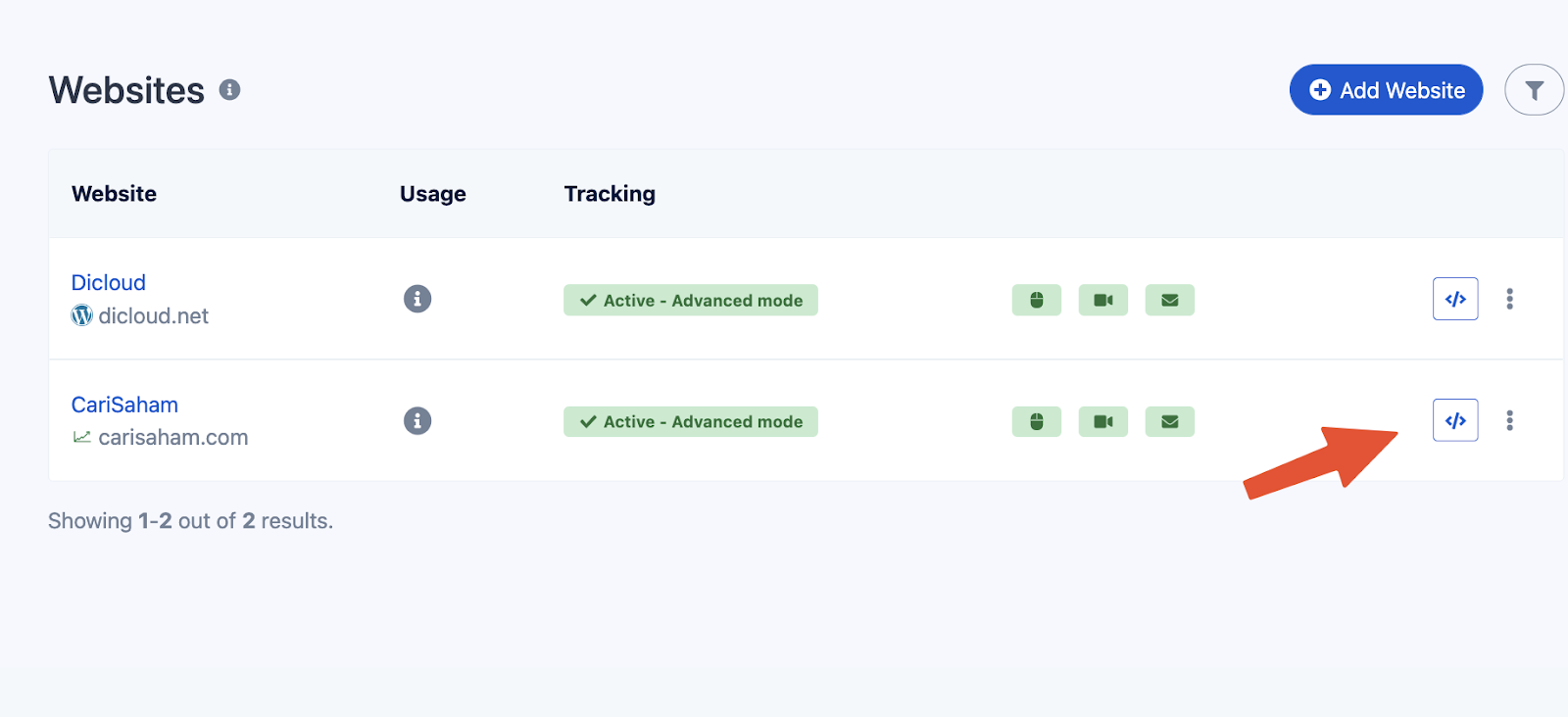The width and height of the screenshot is (1568, 717).
Task: Open tracking code for CariSaham
Action: coord(1455,420)
